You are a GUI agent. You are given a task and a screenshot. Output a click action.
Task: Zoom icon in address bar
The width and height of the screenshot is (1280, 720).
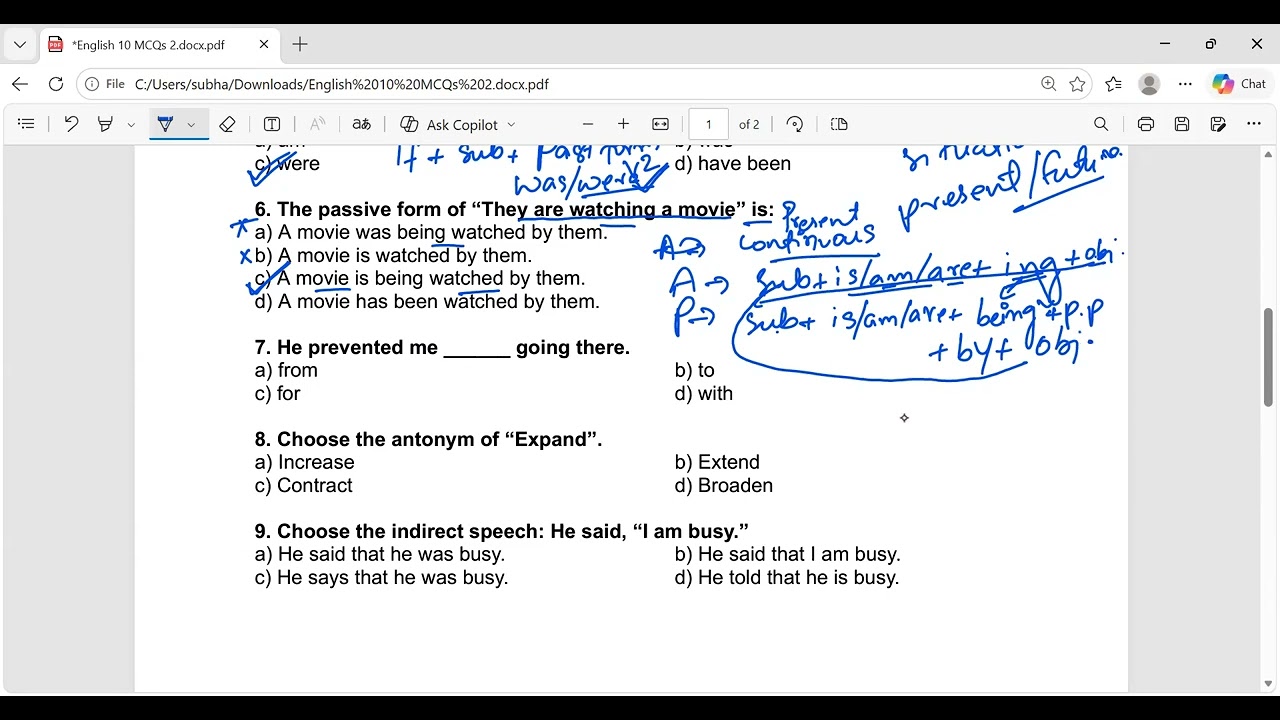point(1048,84)
